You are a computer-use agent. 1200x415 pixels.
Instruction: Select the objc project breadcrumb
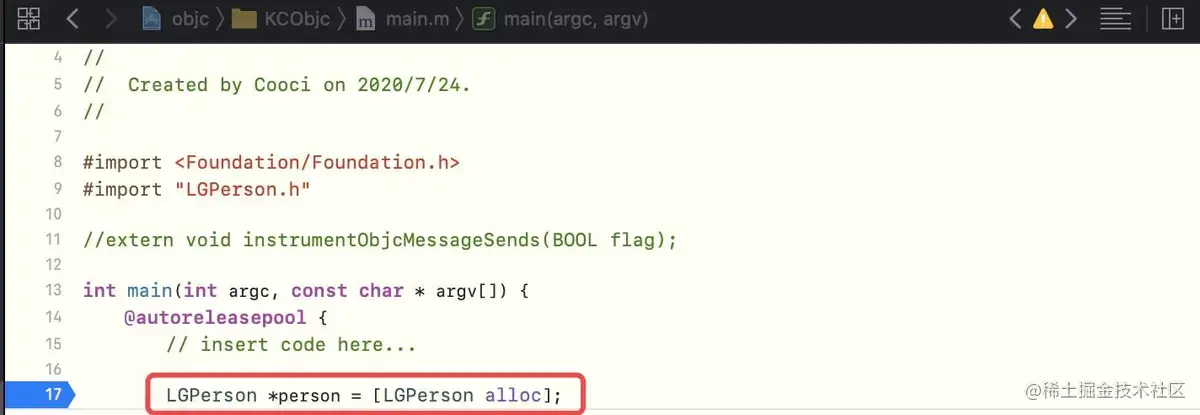coord(180,18)
